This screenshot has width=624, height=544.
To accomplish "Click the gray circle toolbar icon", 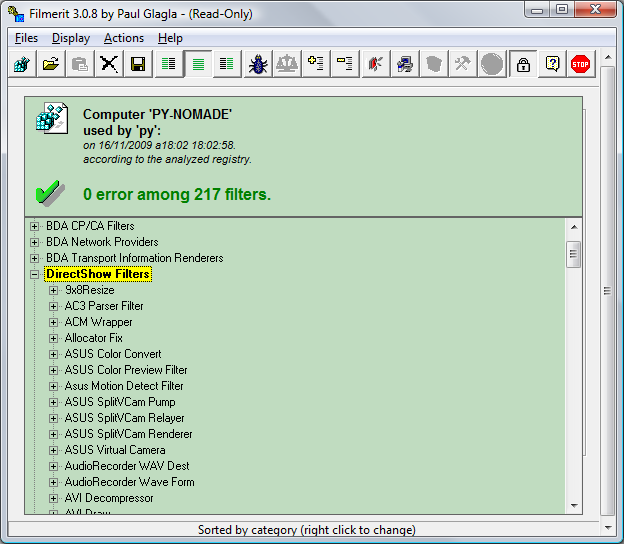I will tap(492, 64).
